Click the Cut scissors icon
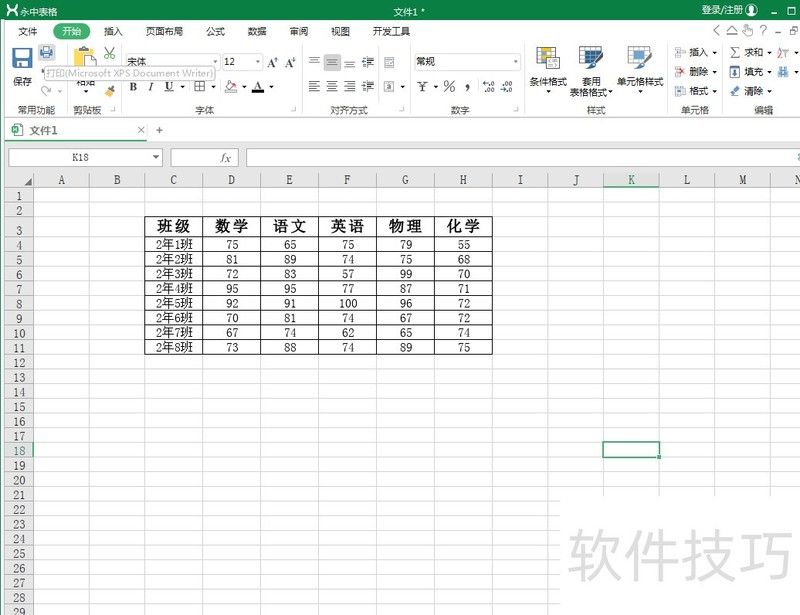This screenshot has width=800, height=615. coord(109,53)
